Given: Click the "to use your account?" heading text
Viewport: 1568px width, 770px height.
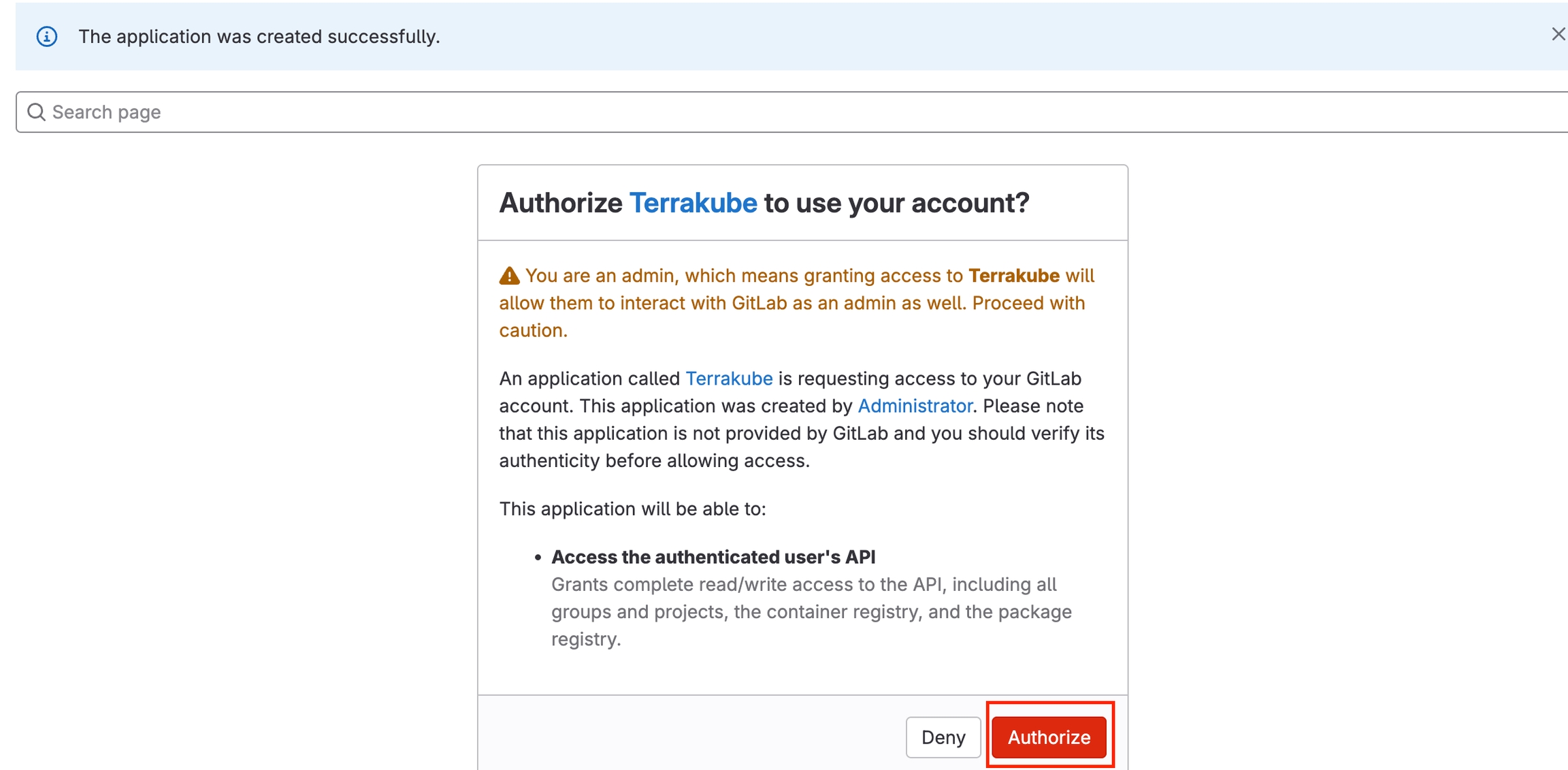Looking at the screenshot, I should (x=896, y=203).
